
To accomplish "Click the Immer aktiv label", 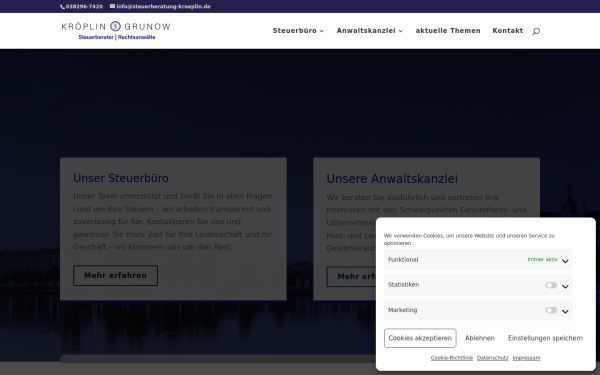I will [542, 259].
